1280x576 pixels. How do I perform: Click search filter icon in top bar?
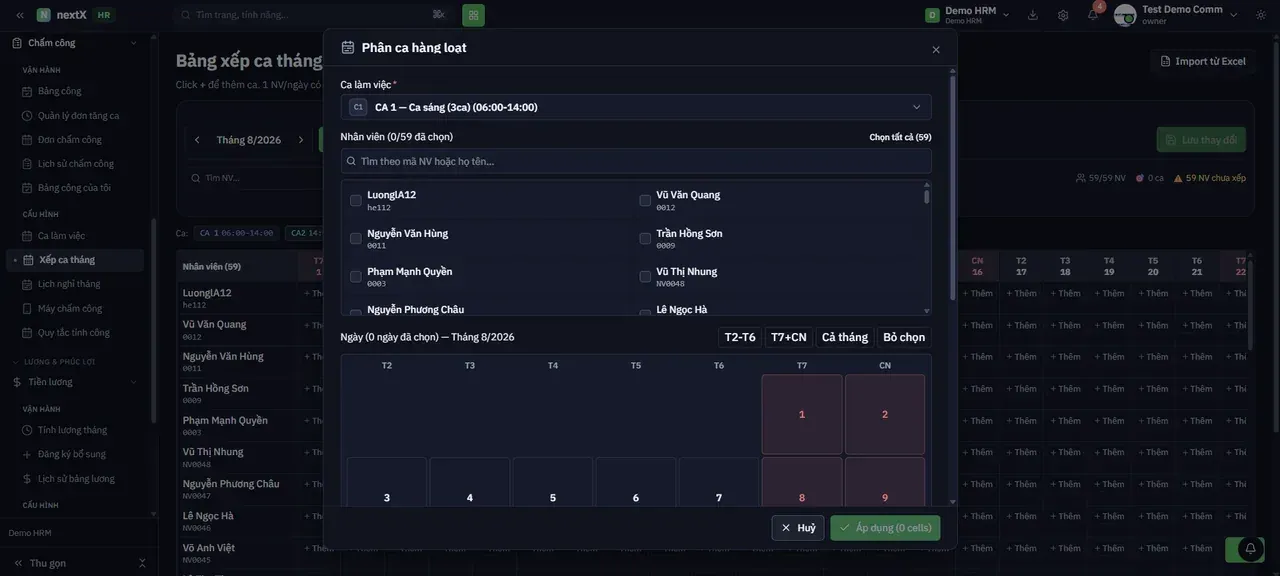pos(438,14)
